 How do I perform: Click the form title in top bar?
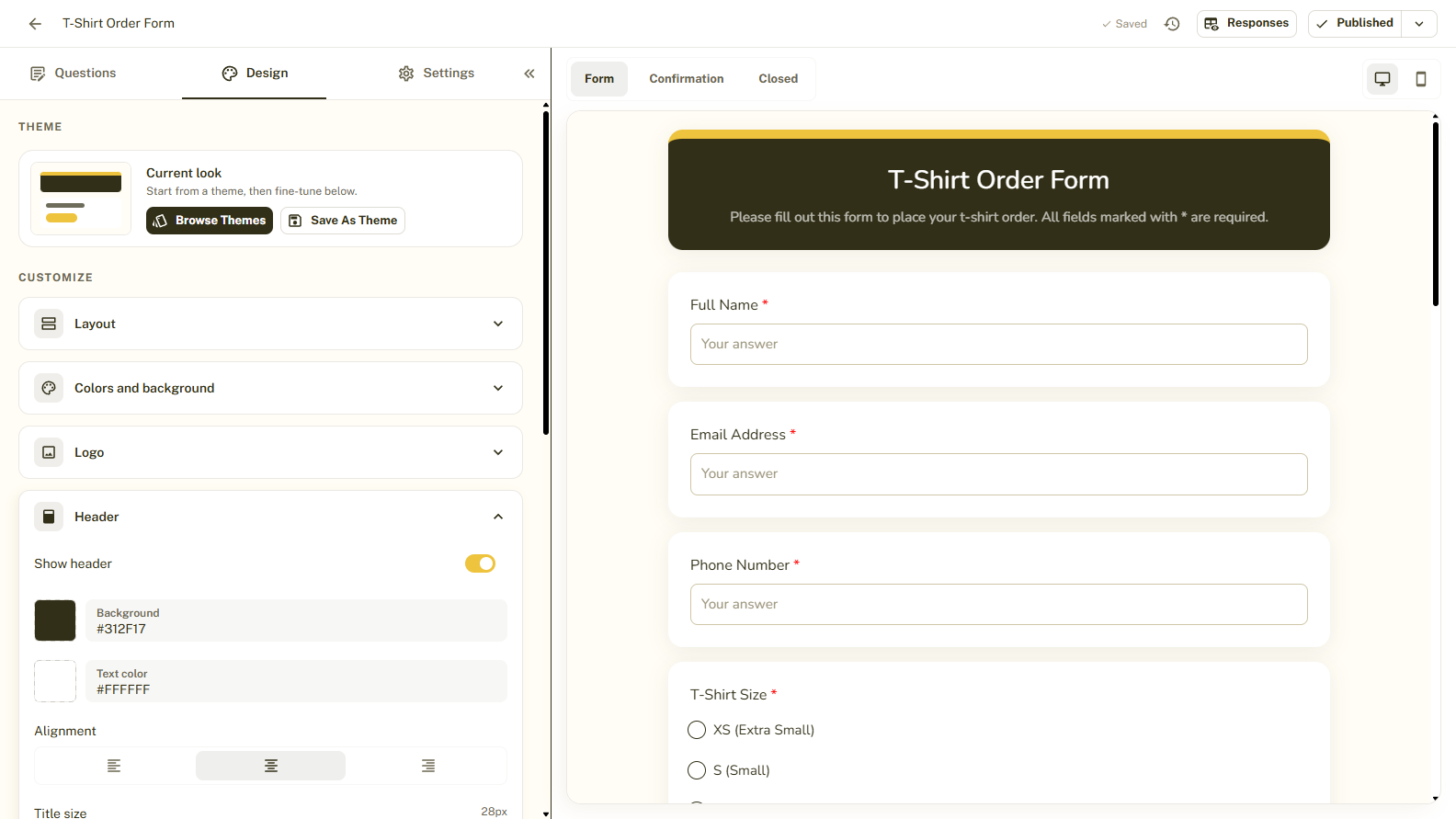tap(119, 24)
